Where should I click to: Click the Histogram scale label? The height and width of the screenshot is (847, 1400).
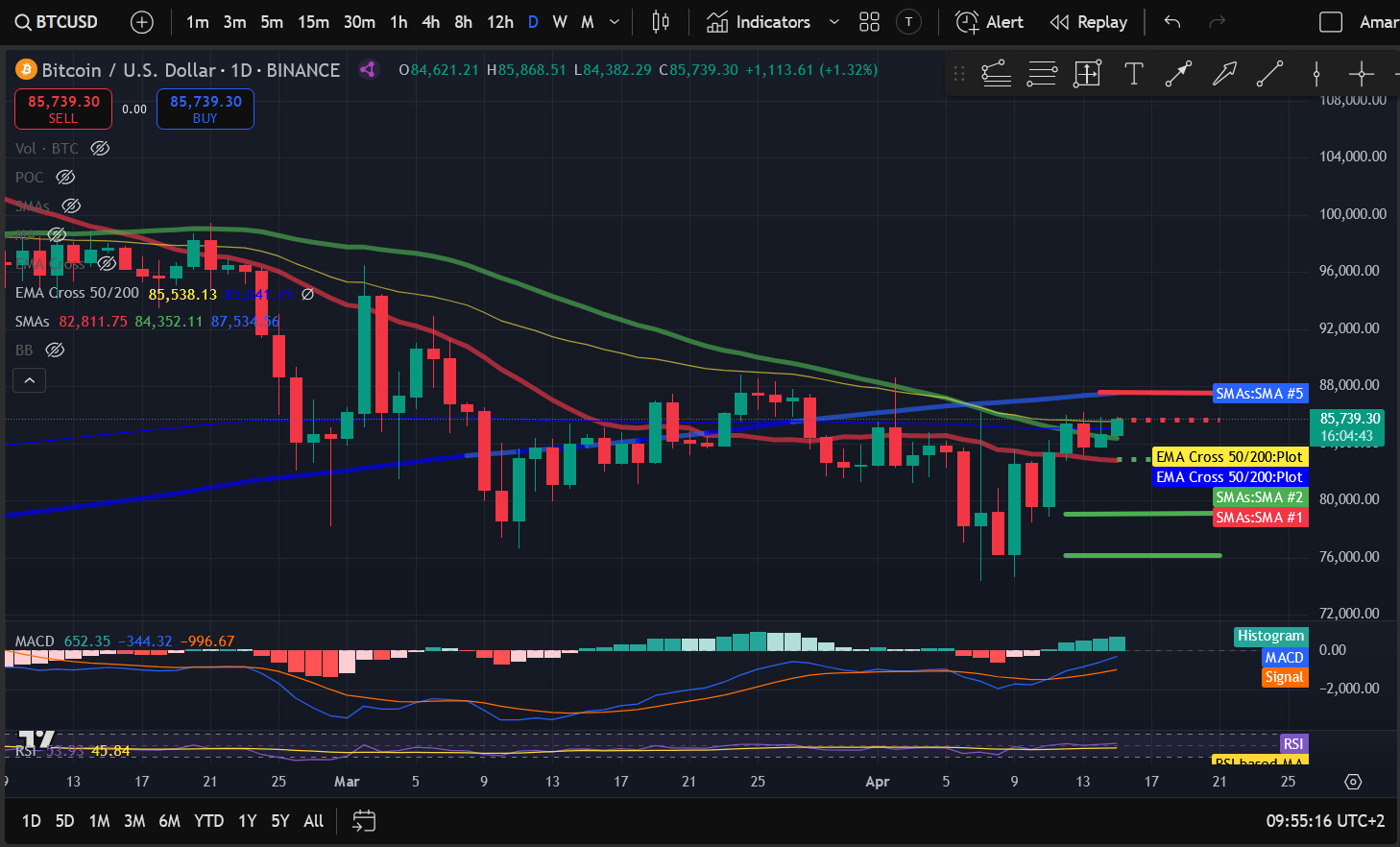point(1270,636)
